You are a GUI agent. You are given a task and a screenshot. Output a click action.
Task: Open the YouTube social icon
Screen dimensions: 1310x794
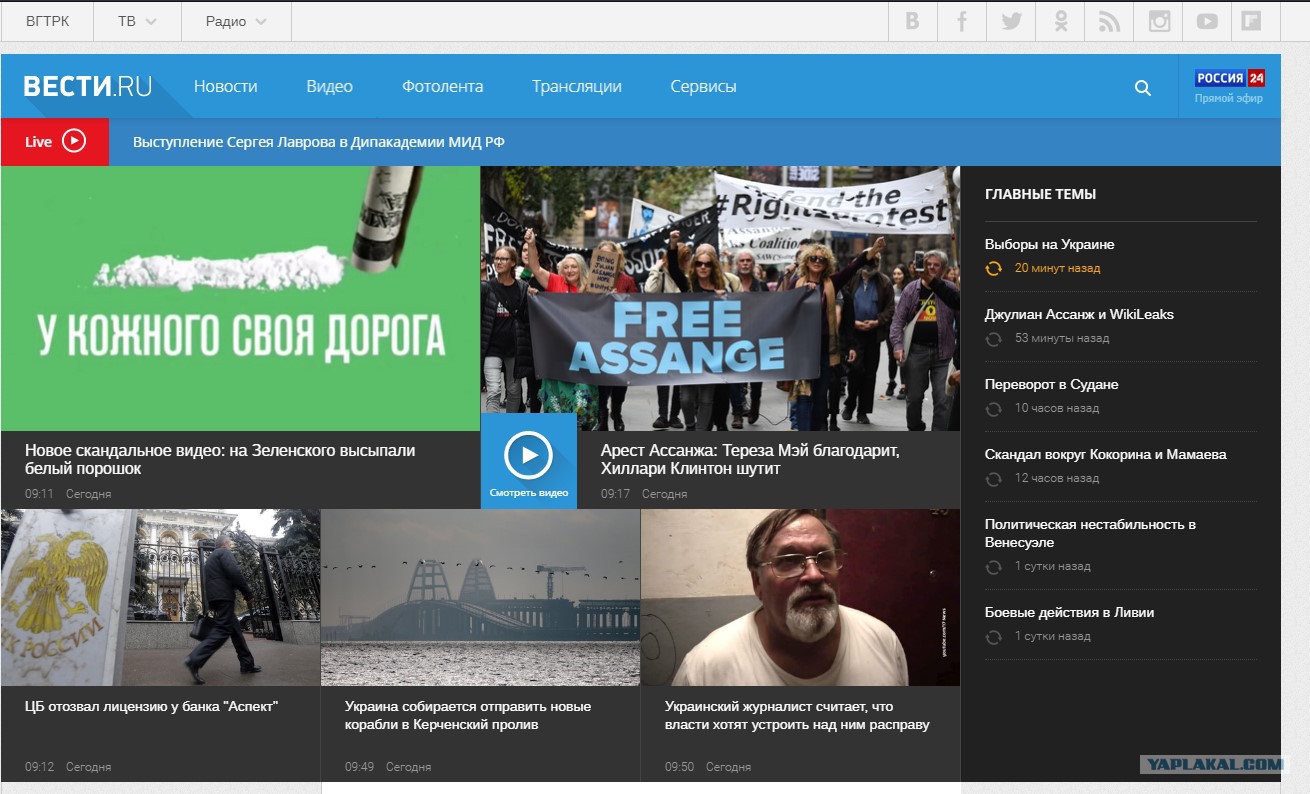click(1208, 21)
